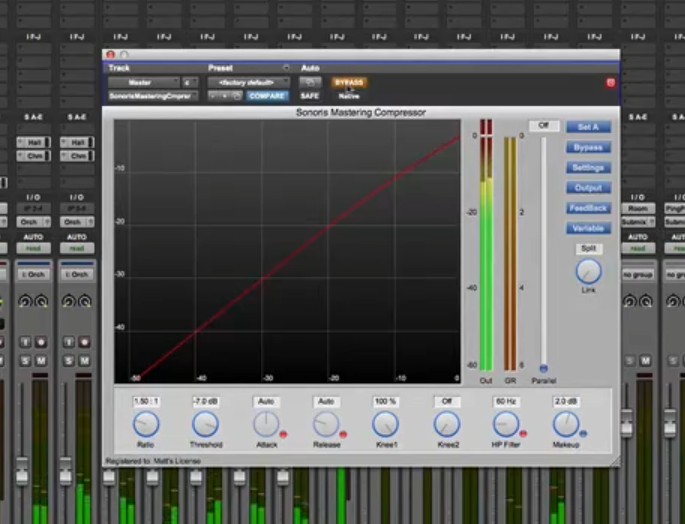The image size is (685, 524).
Task: Click the Native label under BYPASS
Action: point(349,96)
